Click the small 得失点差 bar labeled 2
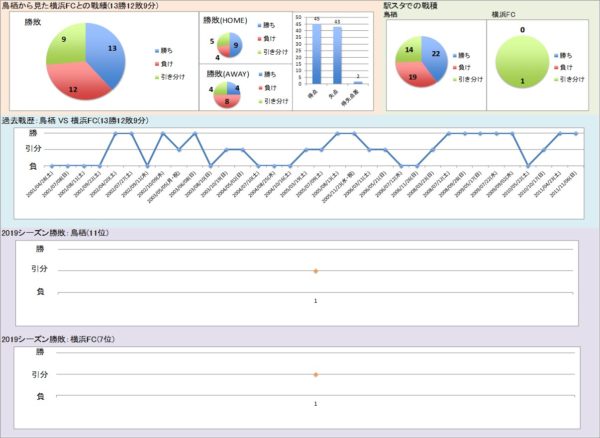The height and width of the screenshot is (438, 600). pos(358,83)
